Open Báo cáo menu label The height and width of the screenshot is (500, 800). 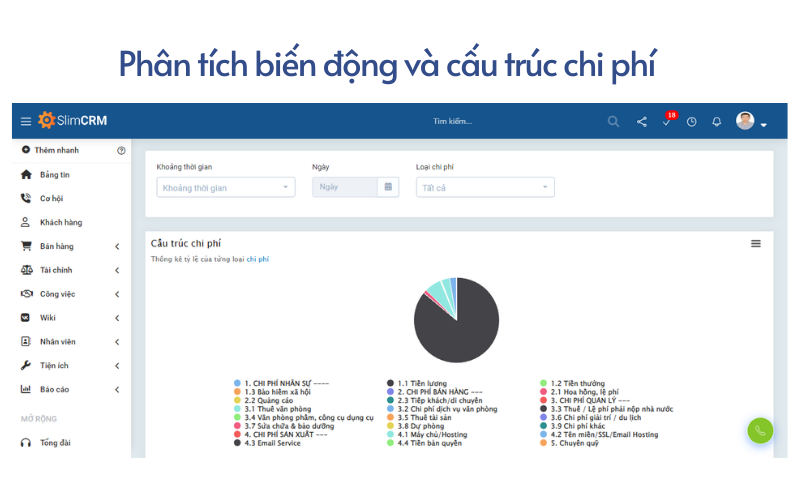point(55,389)
